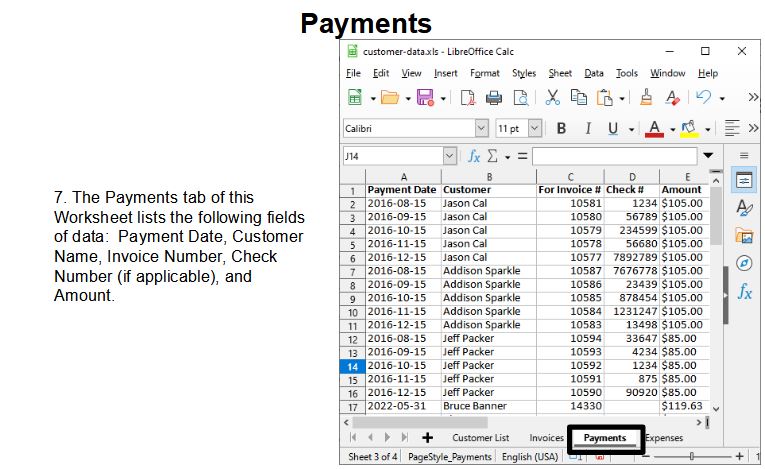This screenshot has height=469, width=765.
Task: Open sidebar settings hamburger menu
Action: (744, 156)
